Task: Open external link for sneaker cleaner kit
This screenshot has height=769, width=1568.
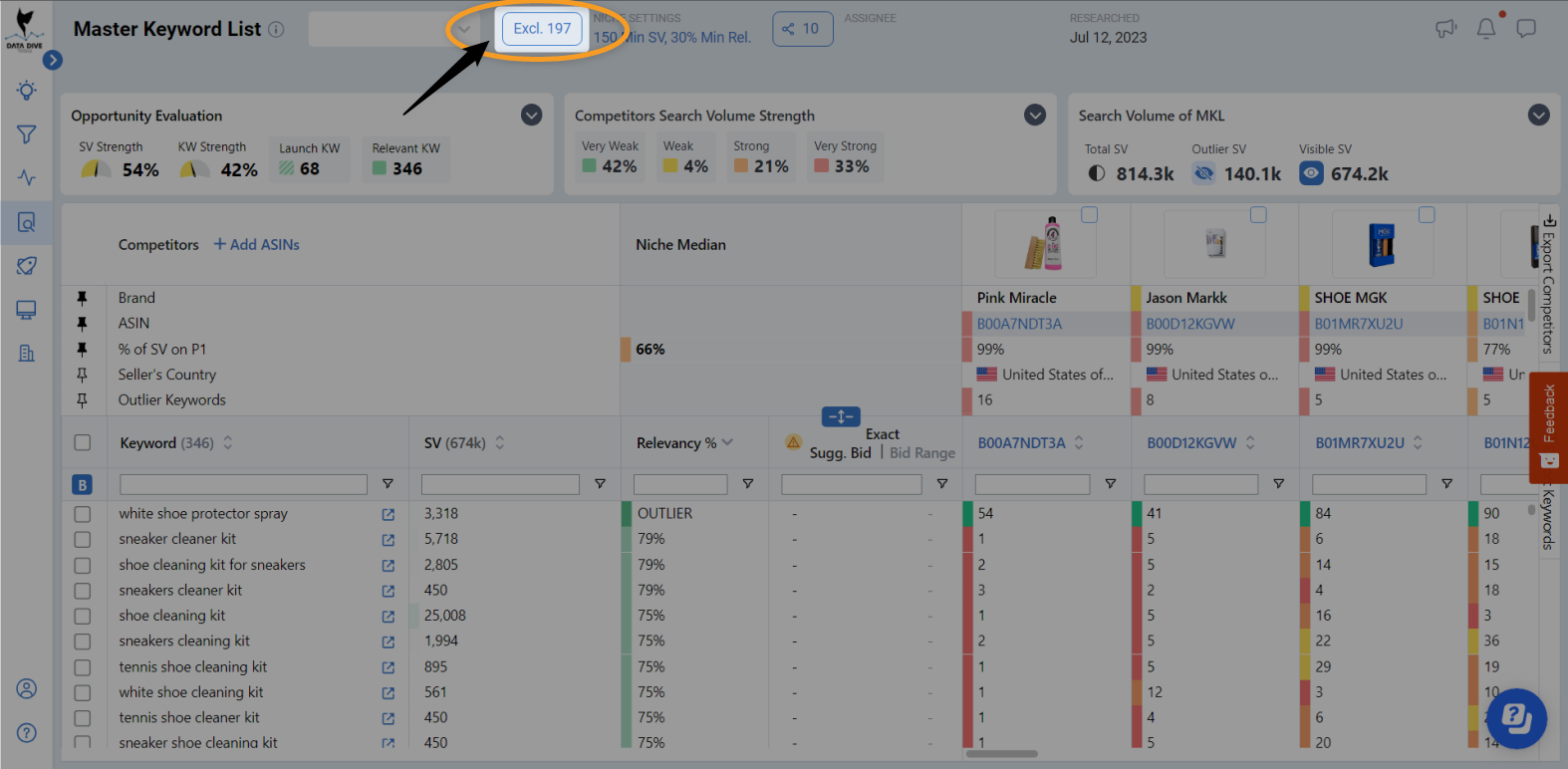Action: (x=389, y=540)
